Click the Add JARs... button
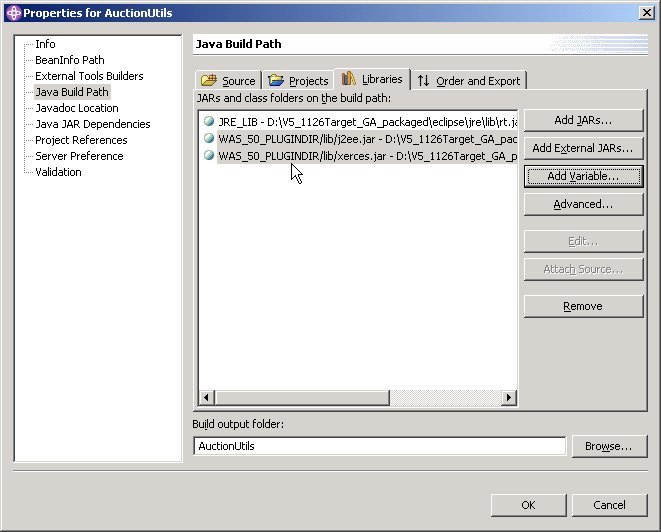This screenshot has height=532, width=661. point(583,120)
